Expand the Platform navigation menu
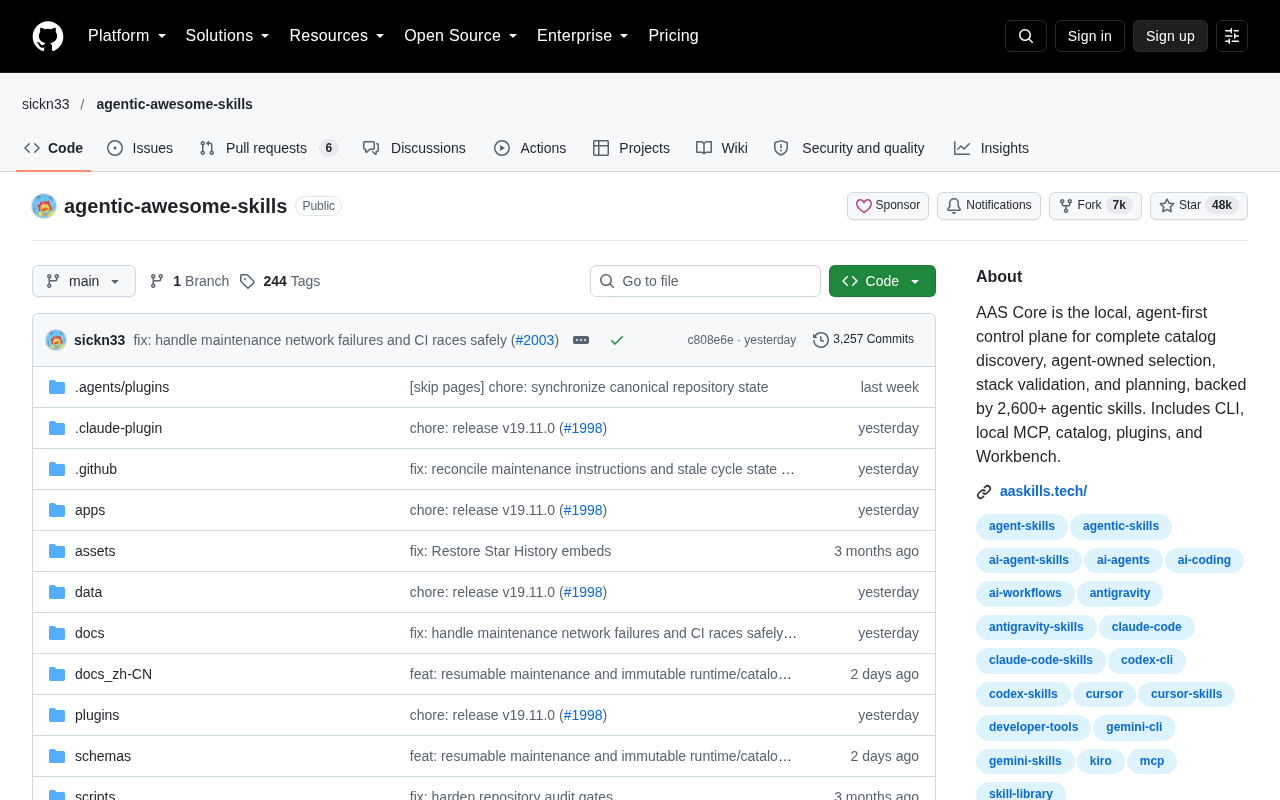1280x800 pixels. (127, 36)
